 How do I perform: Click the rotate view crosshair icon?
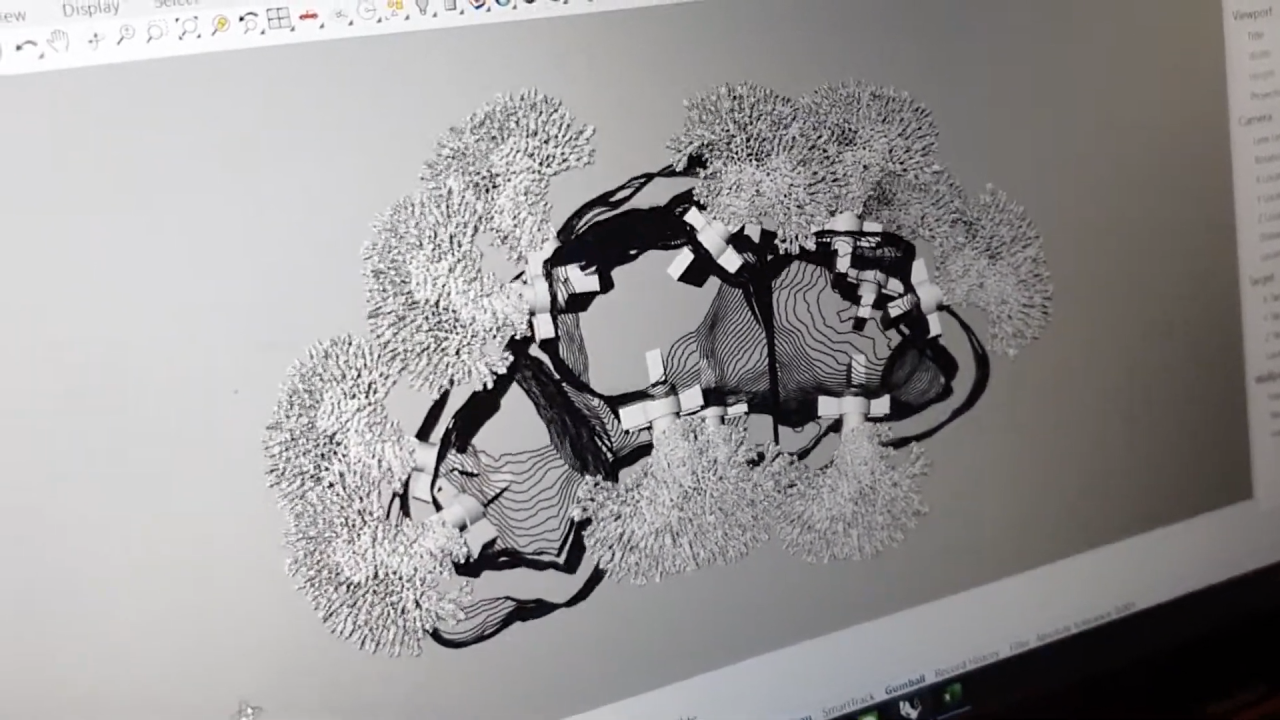95,39
